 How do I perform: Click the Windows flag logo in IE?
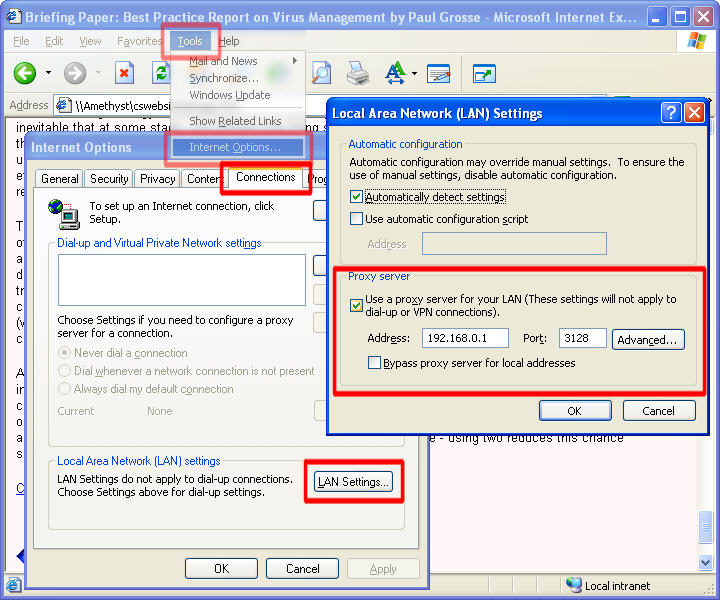click(697, 41)
